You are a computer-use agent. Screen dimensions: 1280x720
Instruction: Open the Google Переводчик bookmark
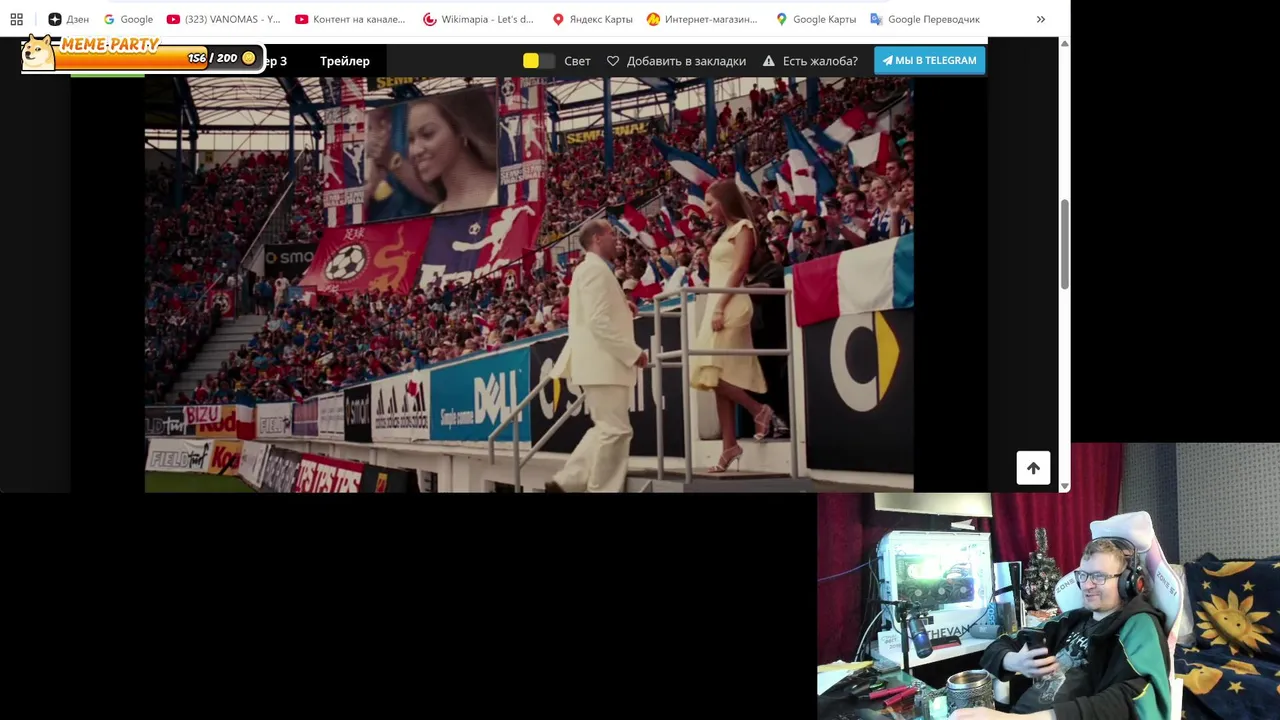click(925, 19)
